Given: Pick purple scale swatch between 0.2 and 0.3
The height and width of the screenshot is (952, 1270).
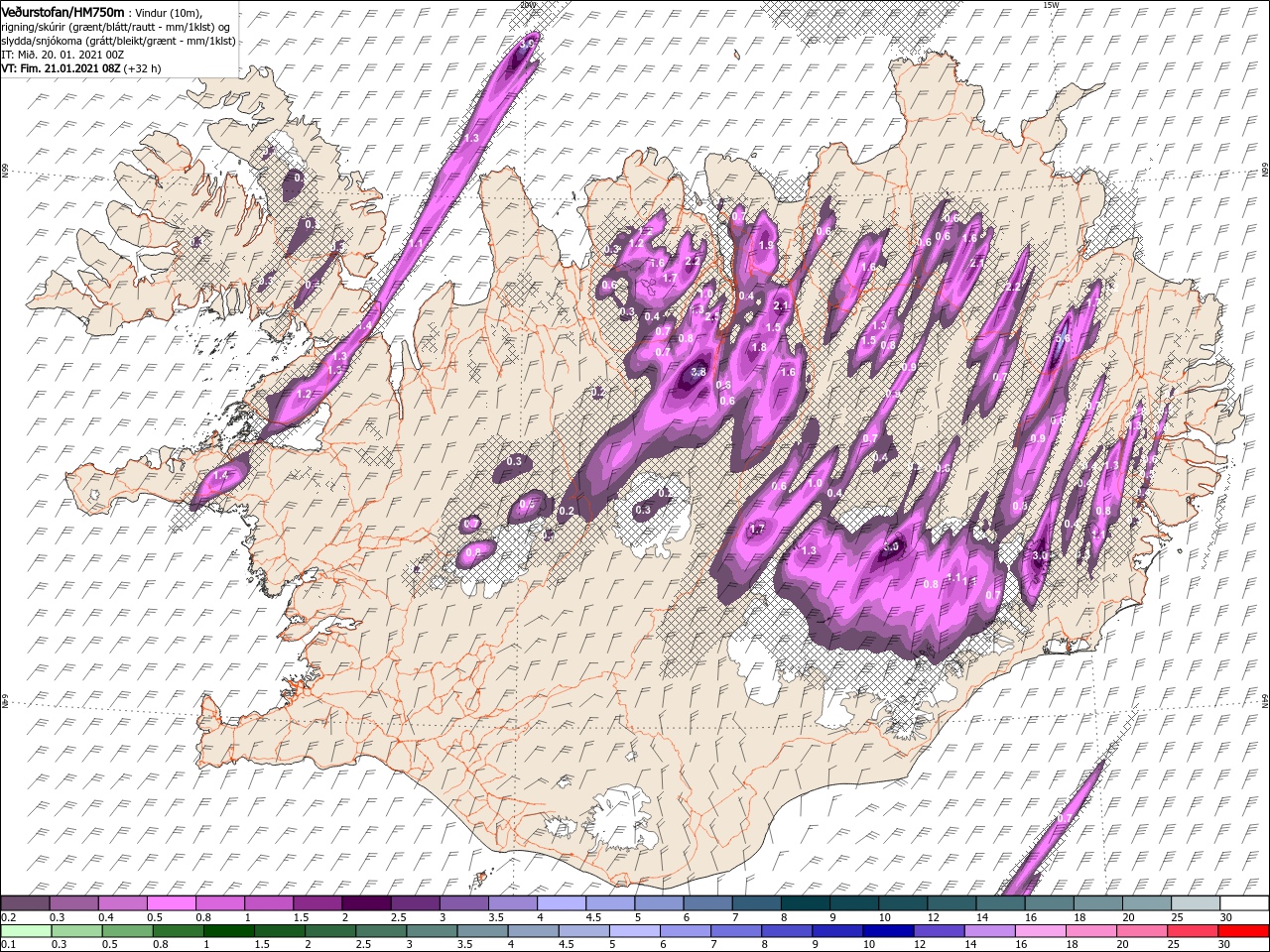Looking at the screenshot, I should (25, 903).
